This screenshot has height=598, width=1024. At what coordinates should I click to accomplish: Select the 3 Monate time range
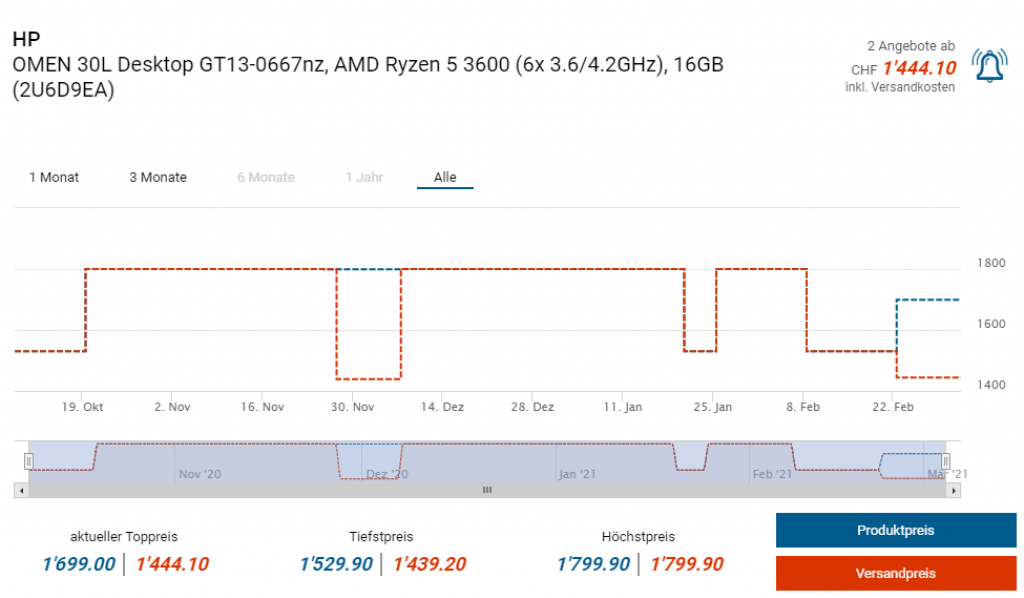158,177
